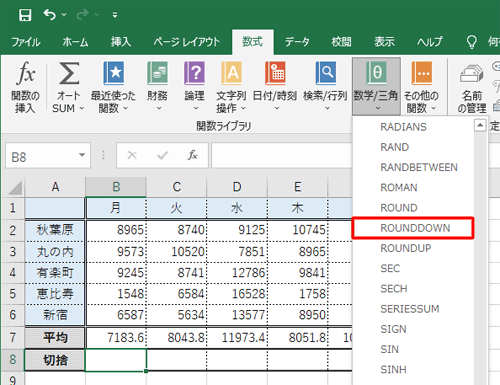Click the 平均 label cell

click(x=55, y=338)
